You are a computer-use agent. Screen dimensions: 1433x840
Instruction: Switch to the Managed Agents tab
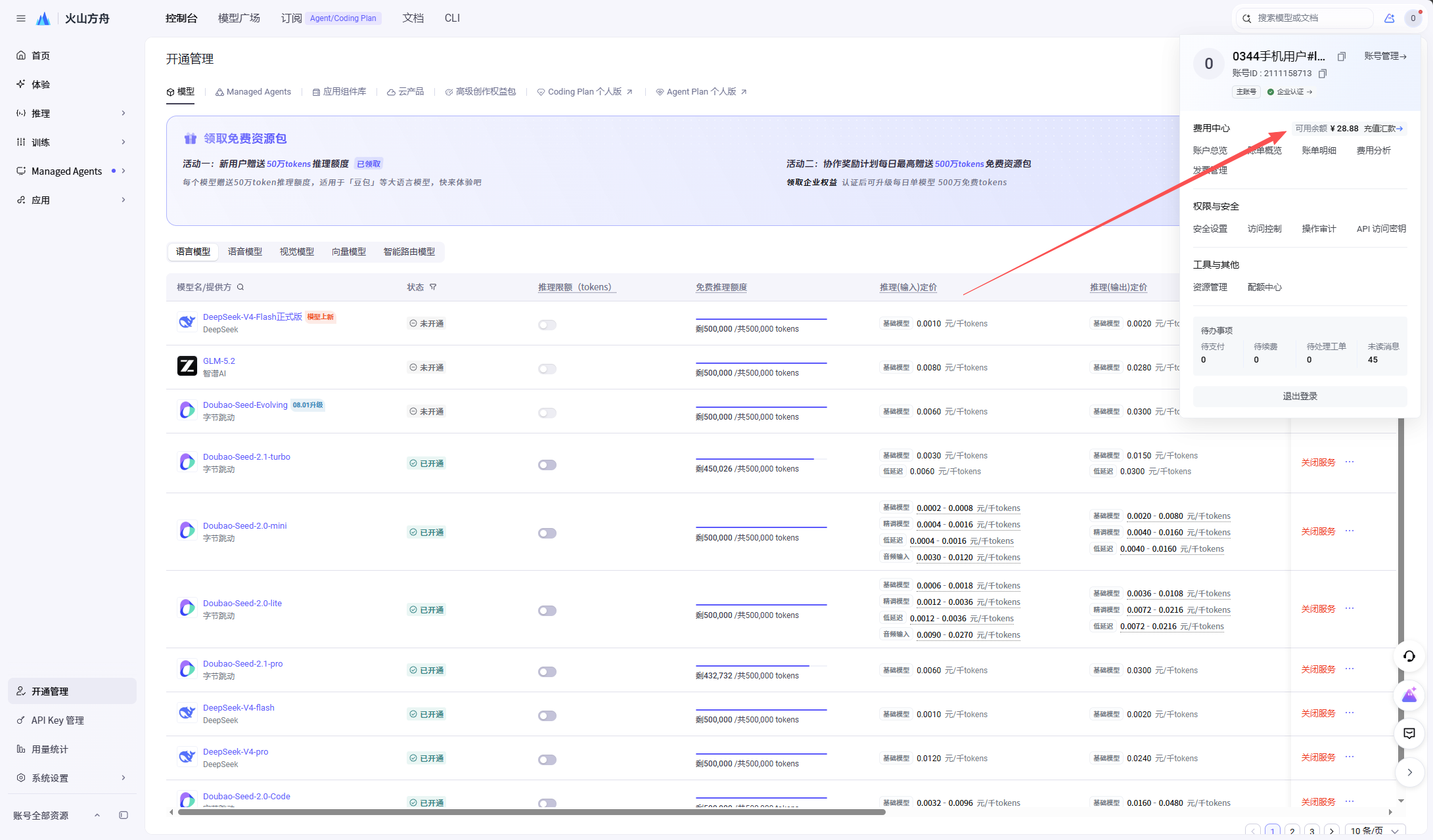(x=254, y=92)
